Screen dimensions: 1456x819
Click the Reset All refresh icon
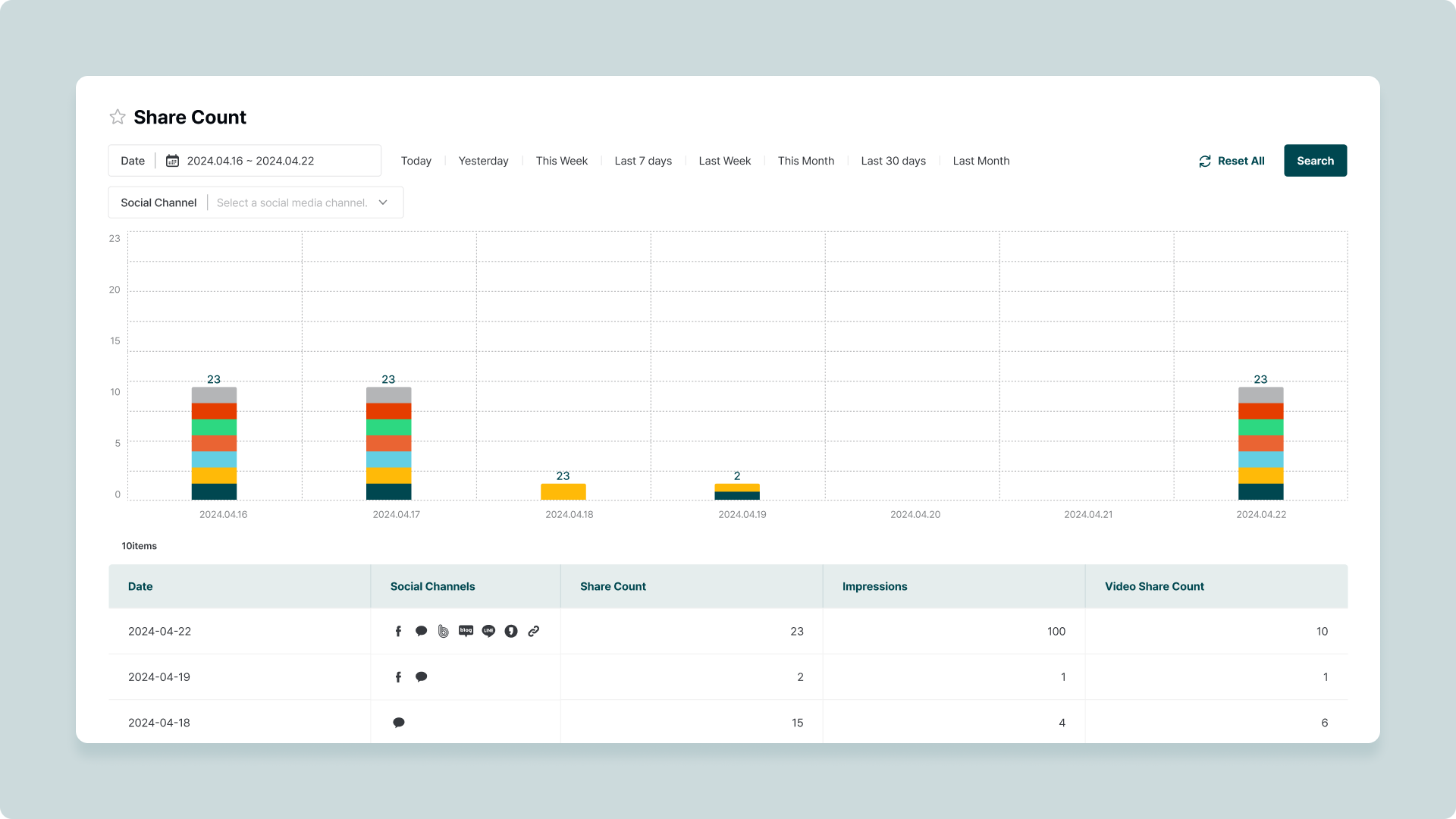[x=1204, y=162]
